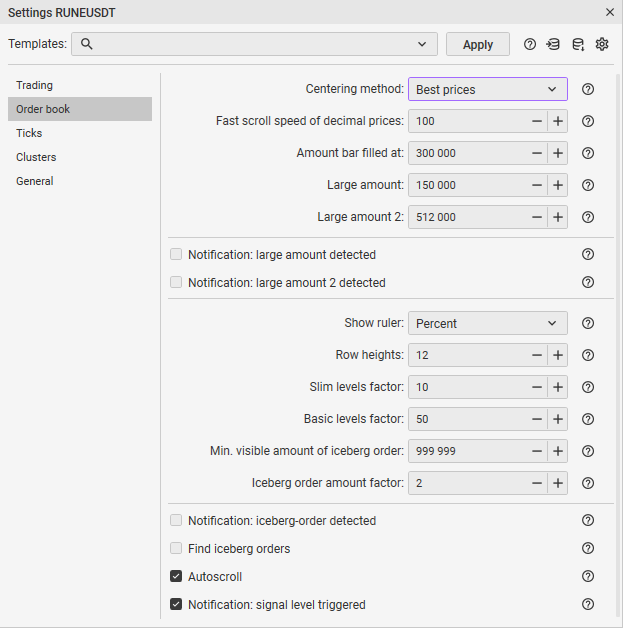Decrease Min. visible iceberg amount with minus
The height and width of the screenshot is (628, 623).
537,451
